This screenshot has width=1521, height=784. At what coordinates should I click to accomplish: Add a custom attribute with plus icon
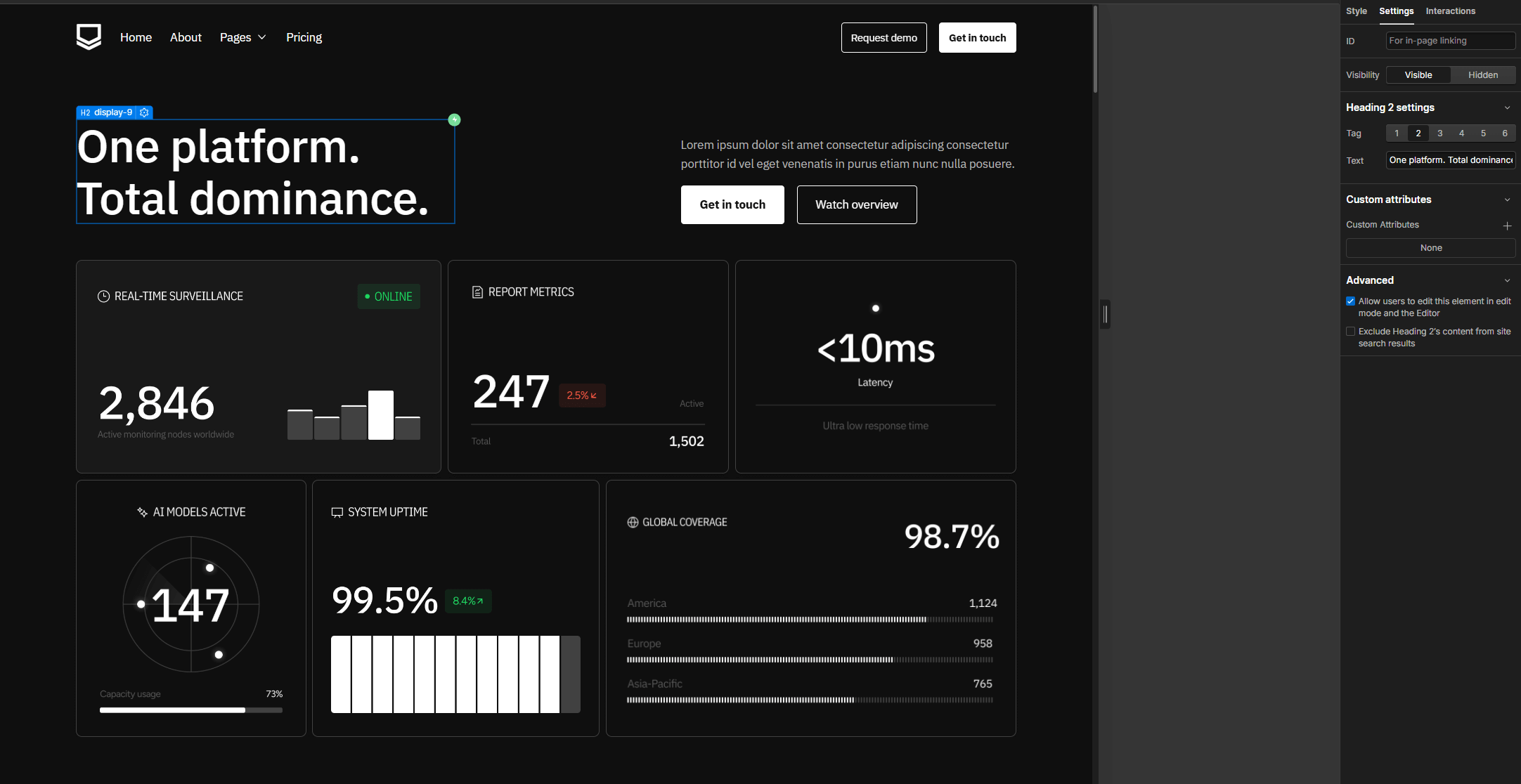(x=1507, y=226)
